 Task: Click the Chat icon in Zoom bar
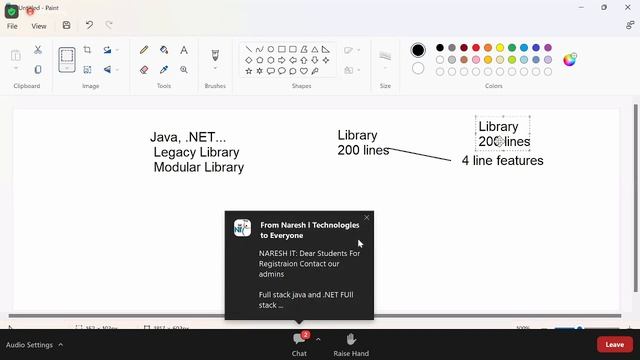point(300,339)
